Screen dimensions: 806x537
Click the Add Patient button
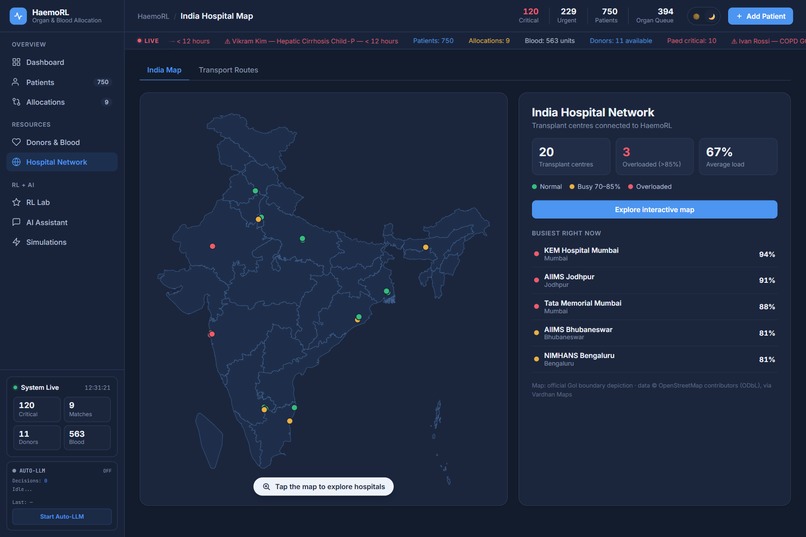760,16
